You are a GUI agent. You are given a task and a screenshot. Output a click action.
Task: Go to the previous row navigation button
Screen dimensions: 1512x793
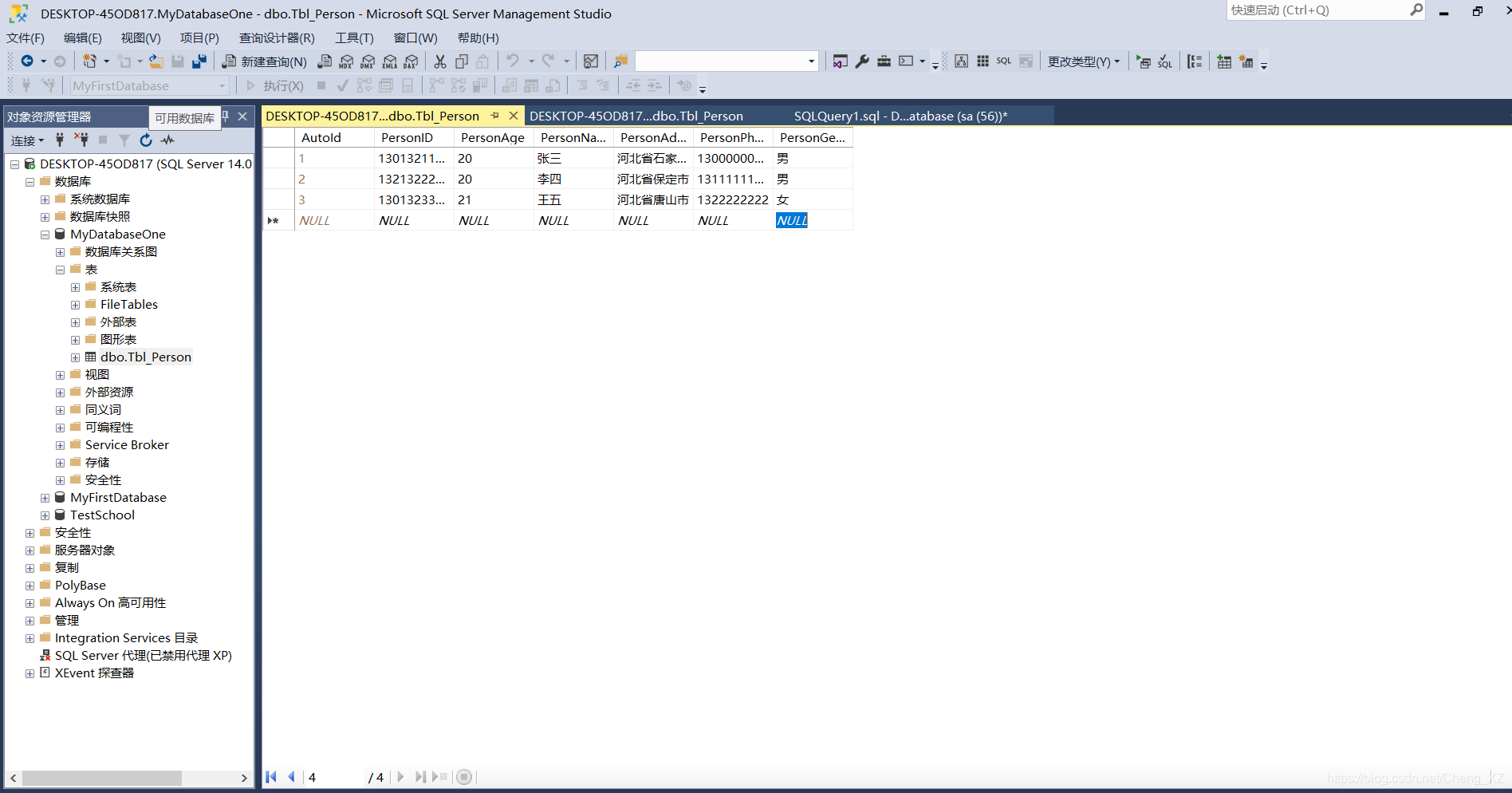tap(291, 777)
